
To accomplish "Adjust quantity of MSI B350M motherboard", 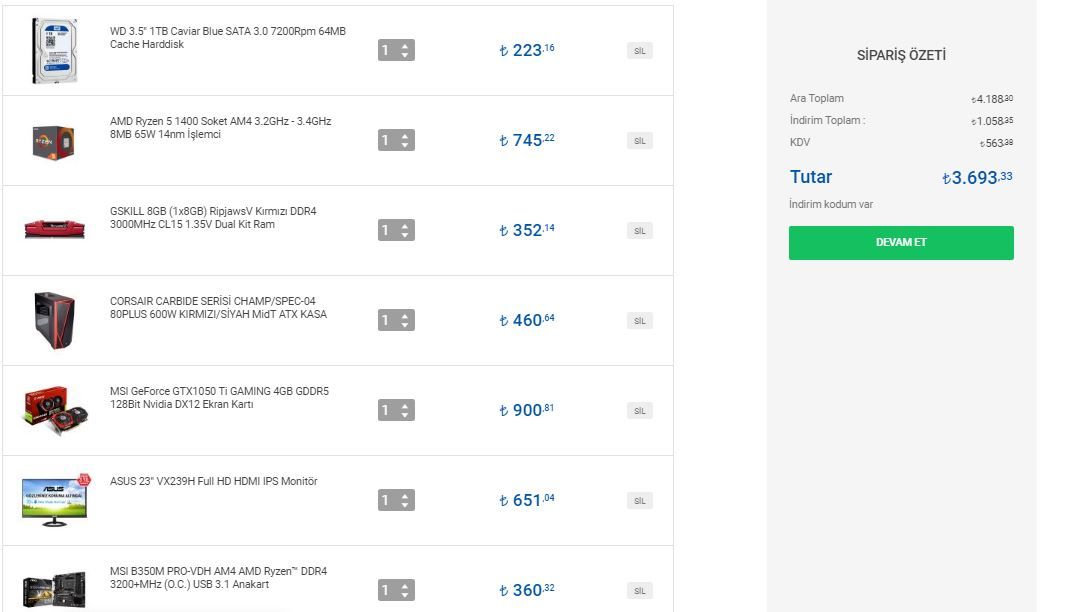I will tap(396, 590).
